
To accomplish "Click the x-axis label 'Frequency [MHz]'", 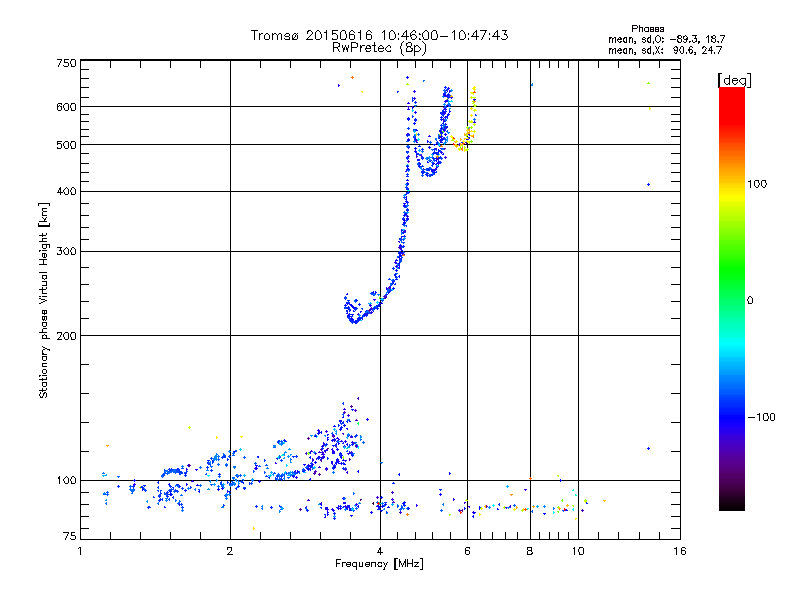I will [379, 564].
